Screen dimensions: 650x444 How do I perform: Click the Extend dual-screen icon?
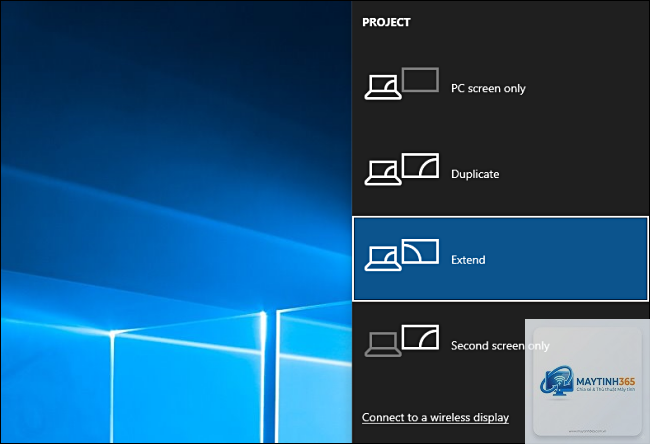tap(401, 255)
